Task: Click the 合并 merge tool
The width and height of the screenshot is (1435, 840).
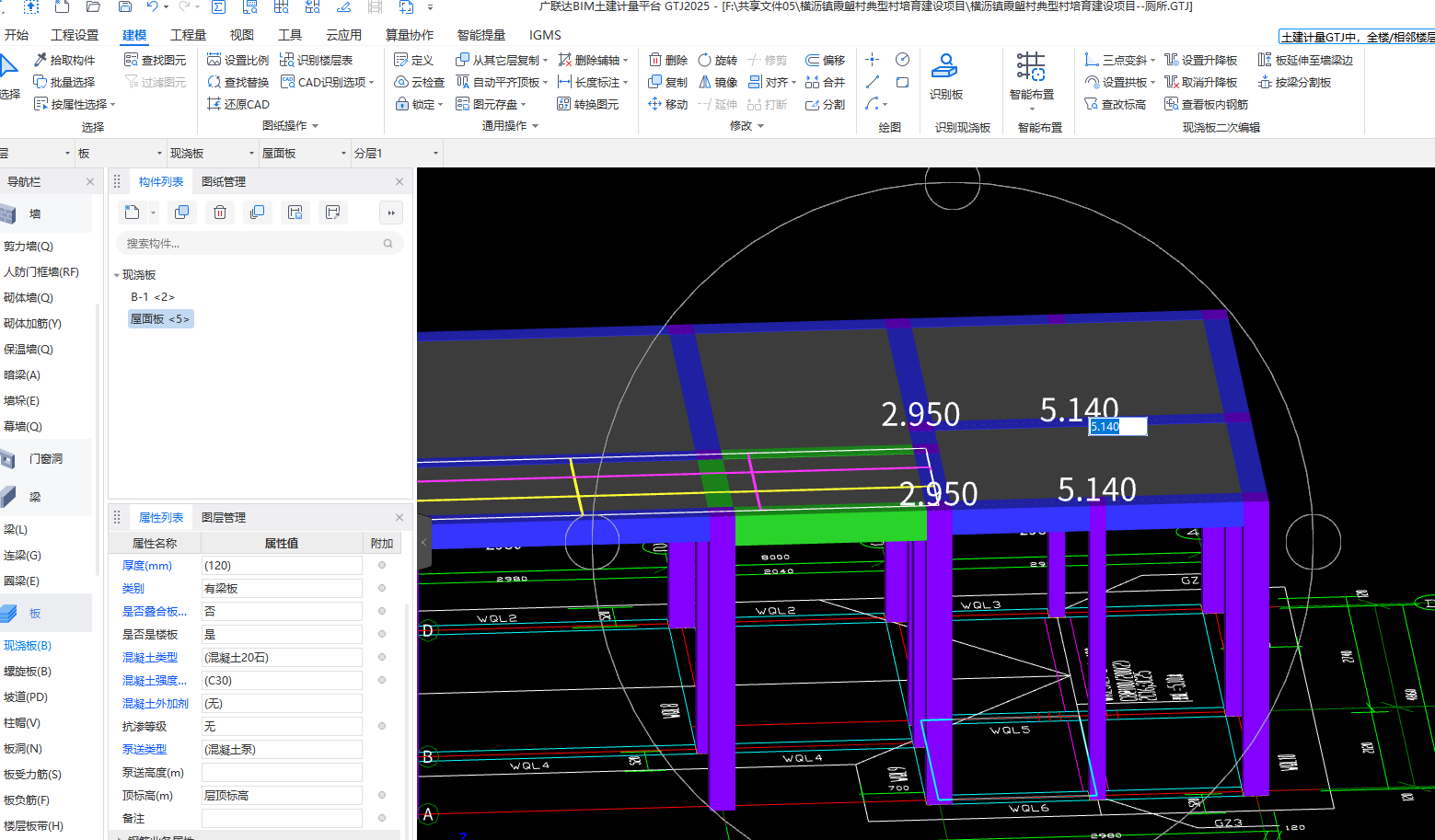Action: (826, 82)
